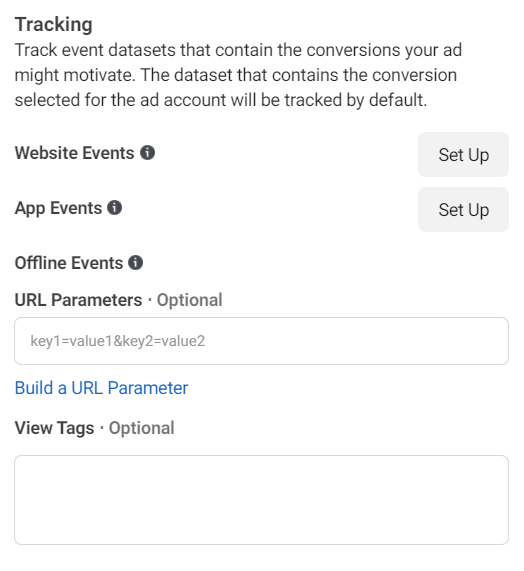Click description line starting 'Track event datasets'
This screenshot has width=524, height=571.
[238, 50]
